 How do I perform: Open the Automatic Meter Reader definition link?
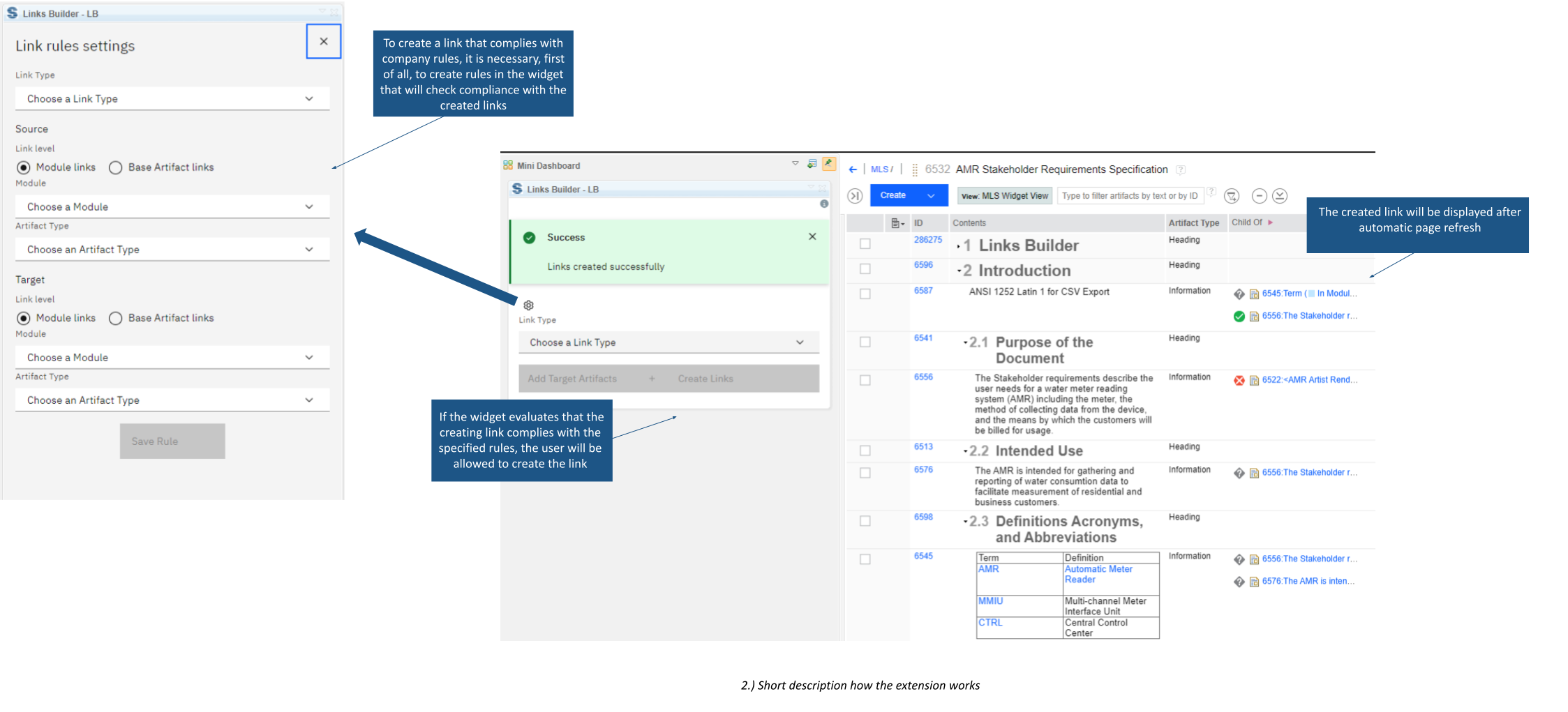coord(1098,575)
